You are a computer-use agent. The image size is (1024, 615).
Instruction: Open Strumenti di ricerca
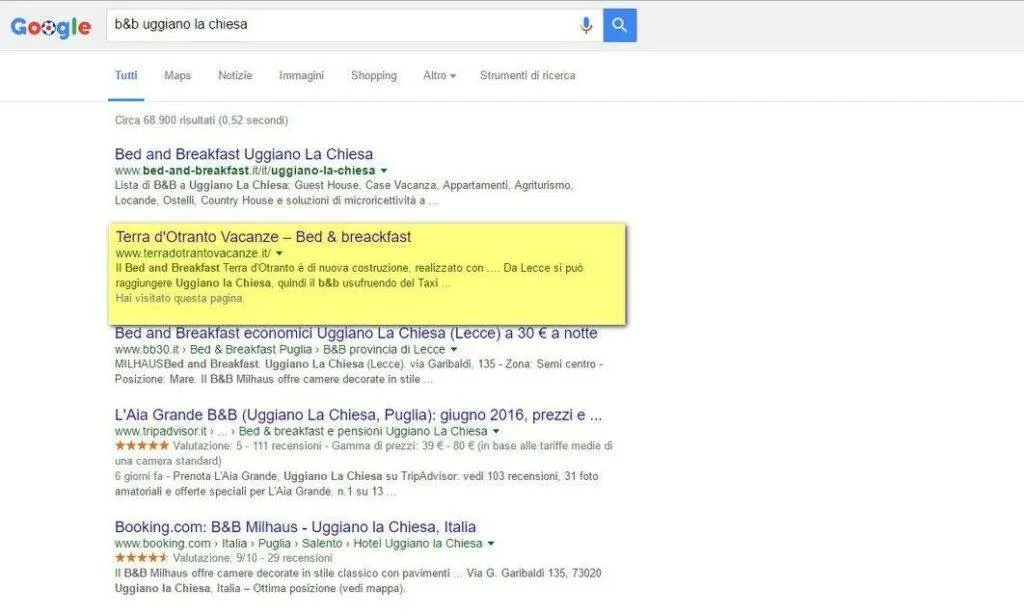coord(528,76)
